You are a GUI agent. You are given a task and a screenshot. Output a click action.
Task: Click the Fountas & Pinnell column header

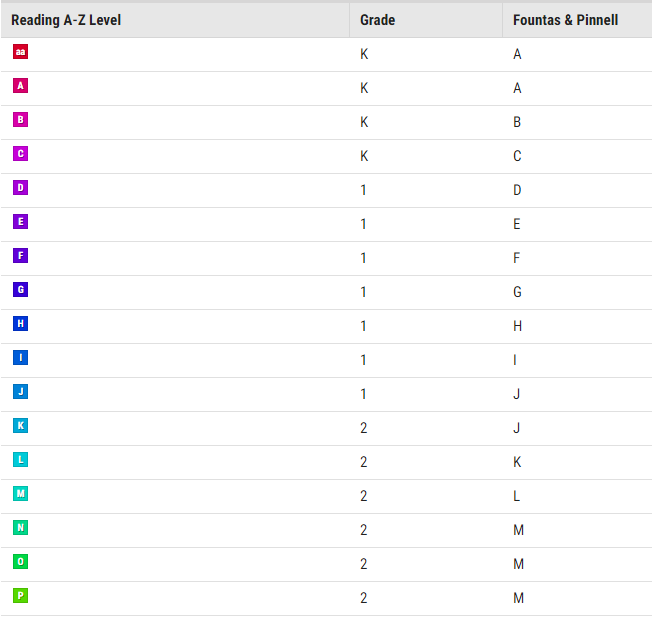pyautogui.click(x=565, y=20)
